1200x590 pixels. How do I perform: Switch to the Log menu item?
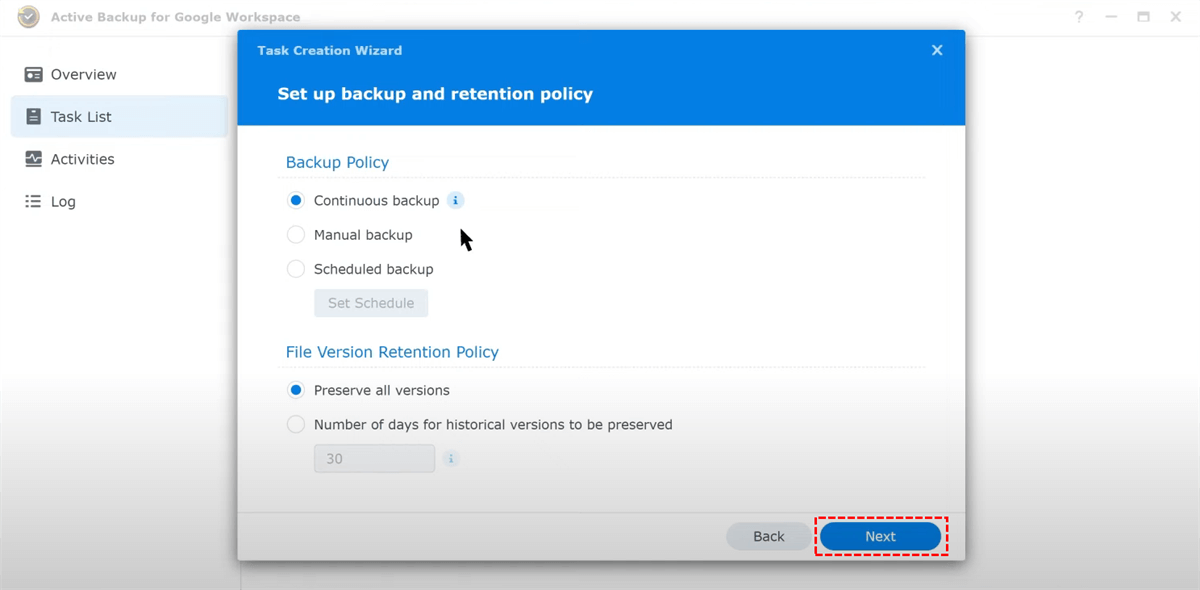pyautogui.click(x=63, y=202)
